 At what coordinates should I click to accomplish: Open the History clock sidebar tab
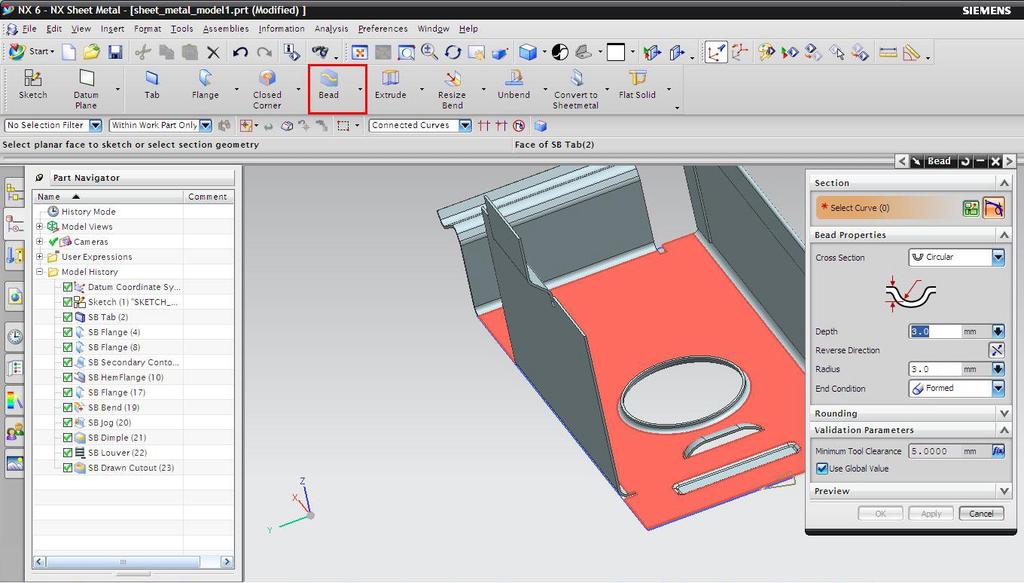14,337
